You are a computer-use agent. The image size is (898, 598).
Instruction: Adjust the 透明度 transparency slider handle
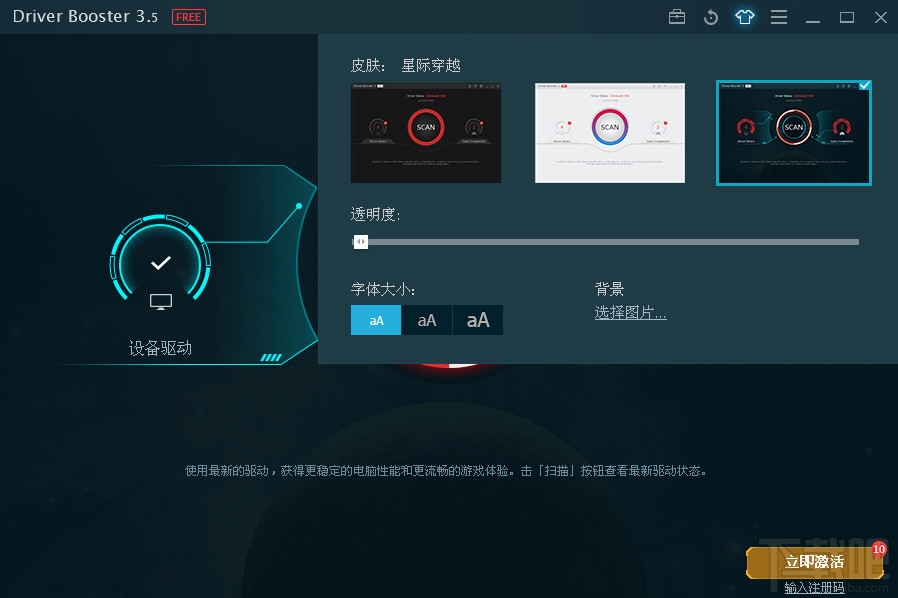361,241
